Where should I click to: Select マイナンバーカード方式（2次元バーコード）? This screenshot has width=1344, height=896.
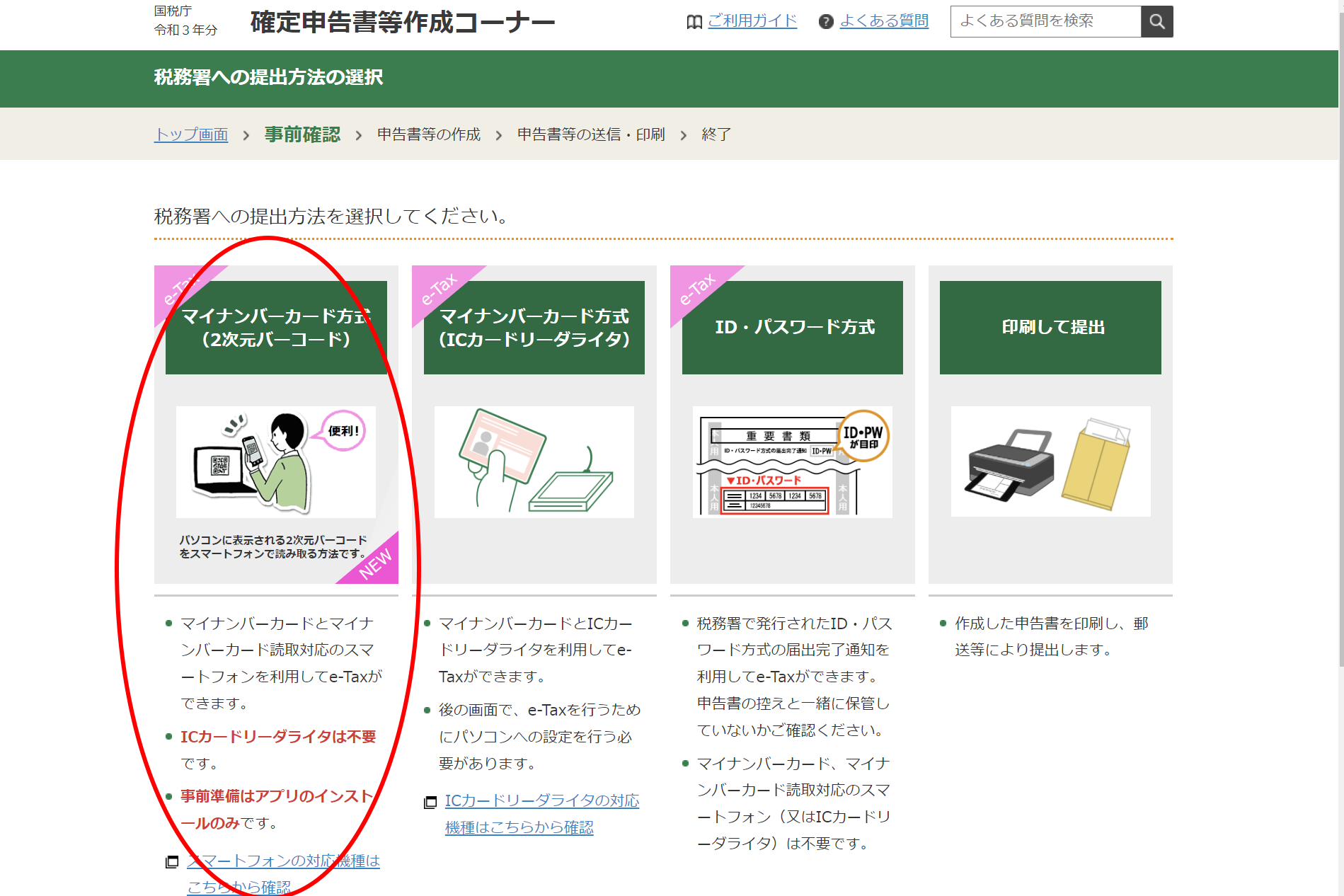coord(276,328)
